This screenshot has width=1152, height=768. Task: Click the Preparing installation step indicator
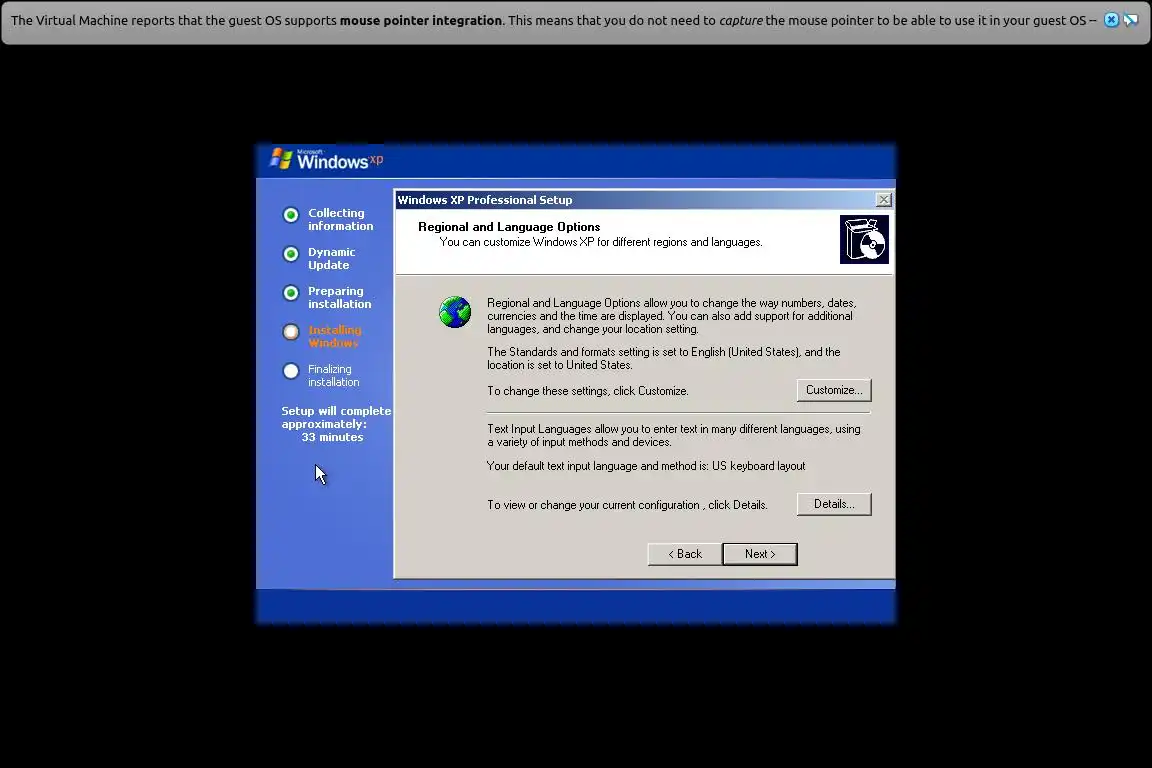point(291,293)
